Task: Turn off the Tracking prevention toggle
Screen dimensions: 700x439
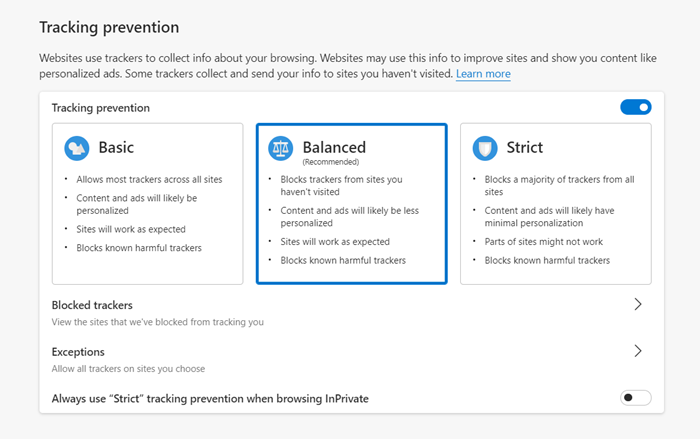Action: coord(635,107)
